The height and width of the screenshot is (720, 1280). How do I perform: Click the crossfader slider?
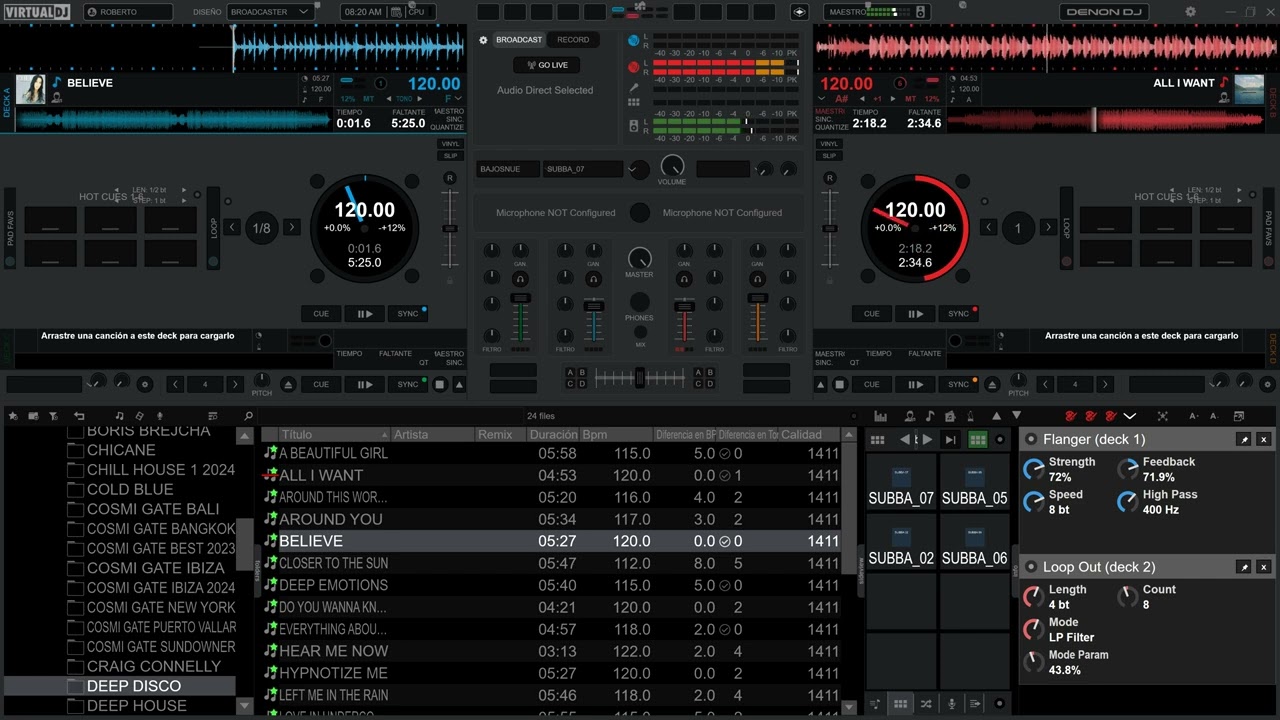(640, 378)
